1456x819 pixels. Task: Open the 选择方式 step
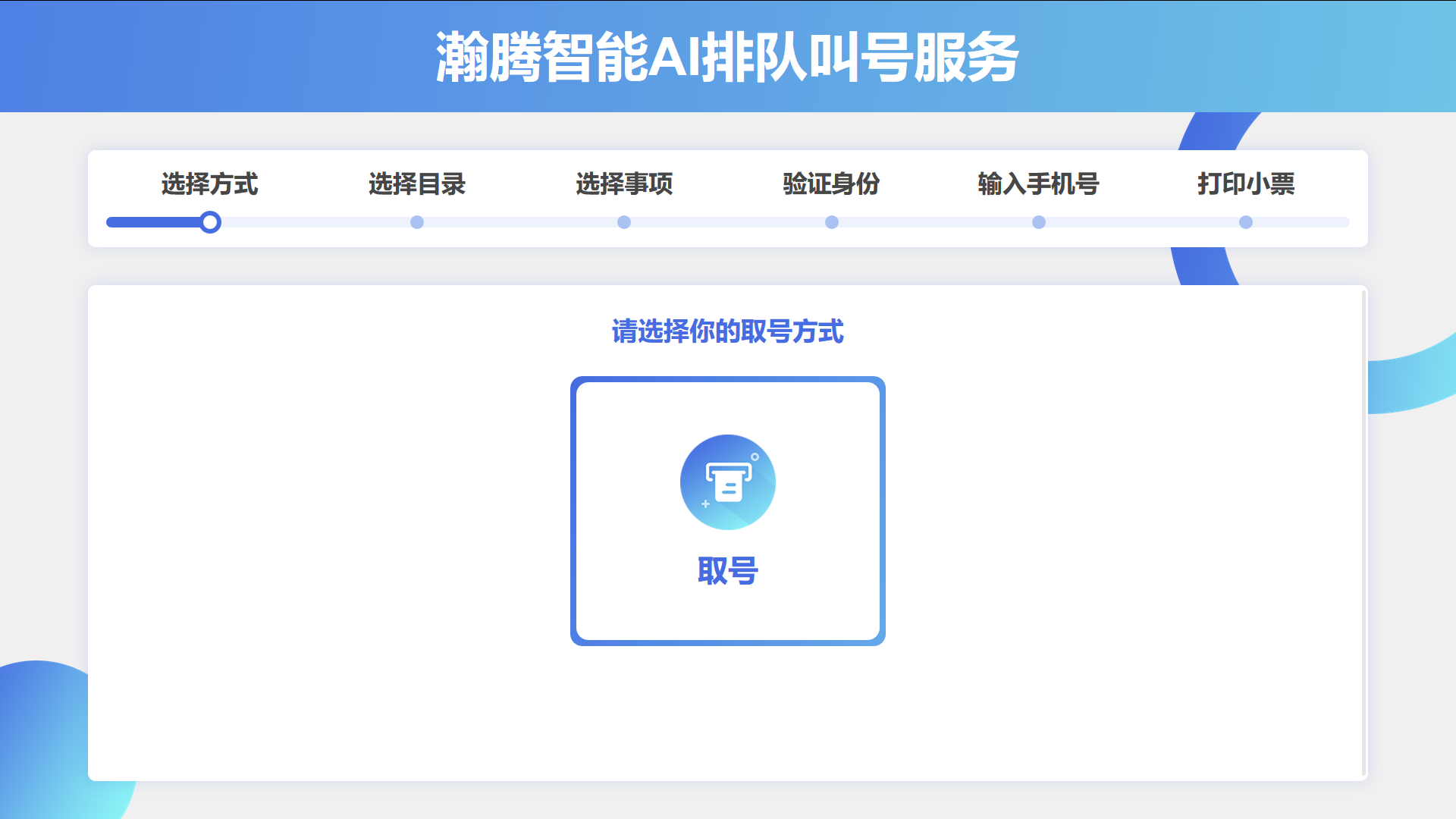click(x=210, y=184)
